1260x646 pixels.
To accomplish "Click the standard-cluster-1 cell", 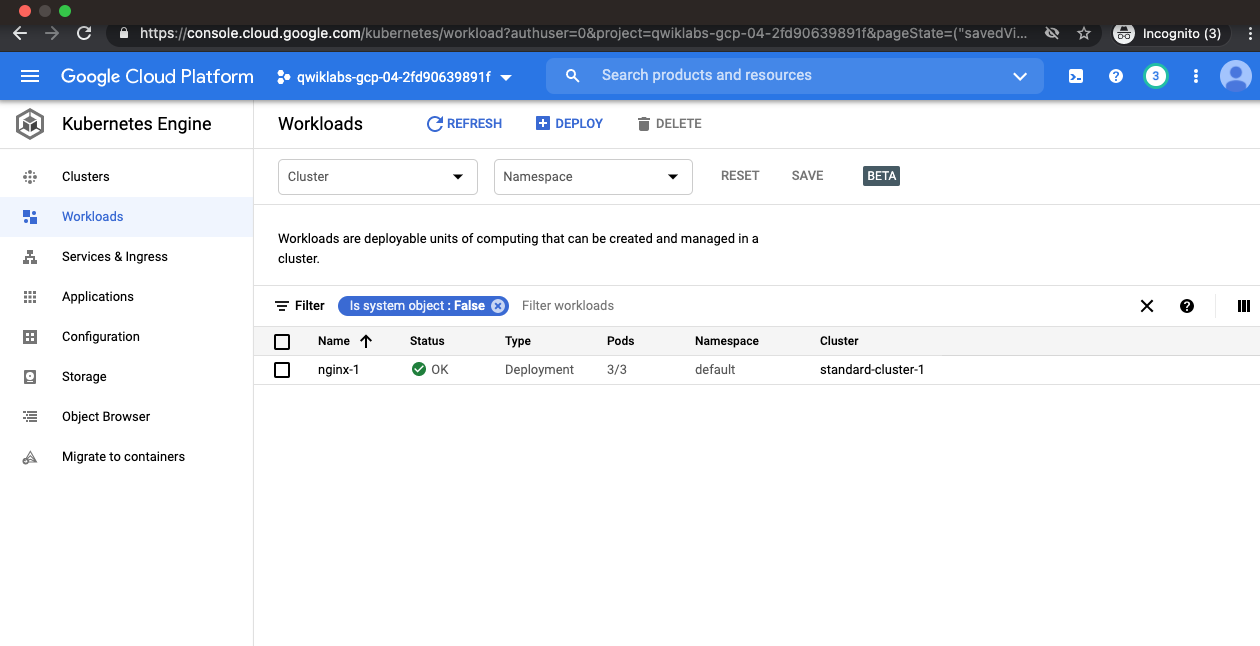I will (x=872, y=370).
